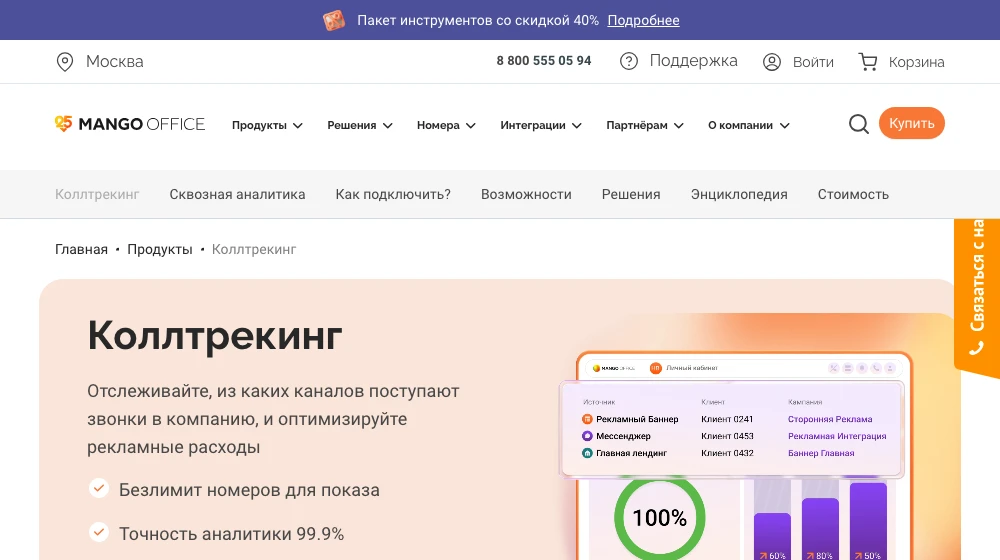1000x560 pixels.
Task: Open the Корзина link
Action: coord(916,63)
